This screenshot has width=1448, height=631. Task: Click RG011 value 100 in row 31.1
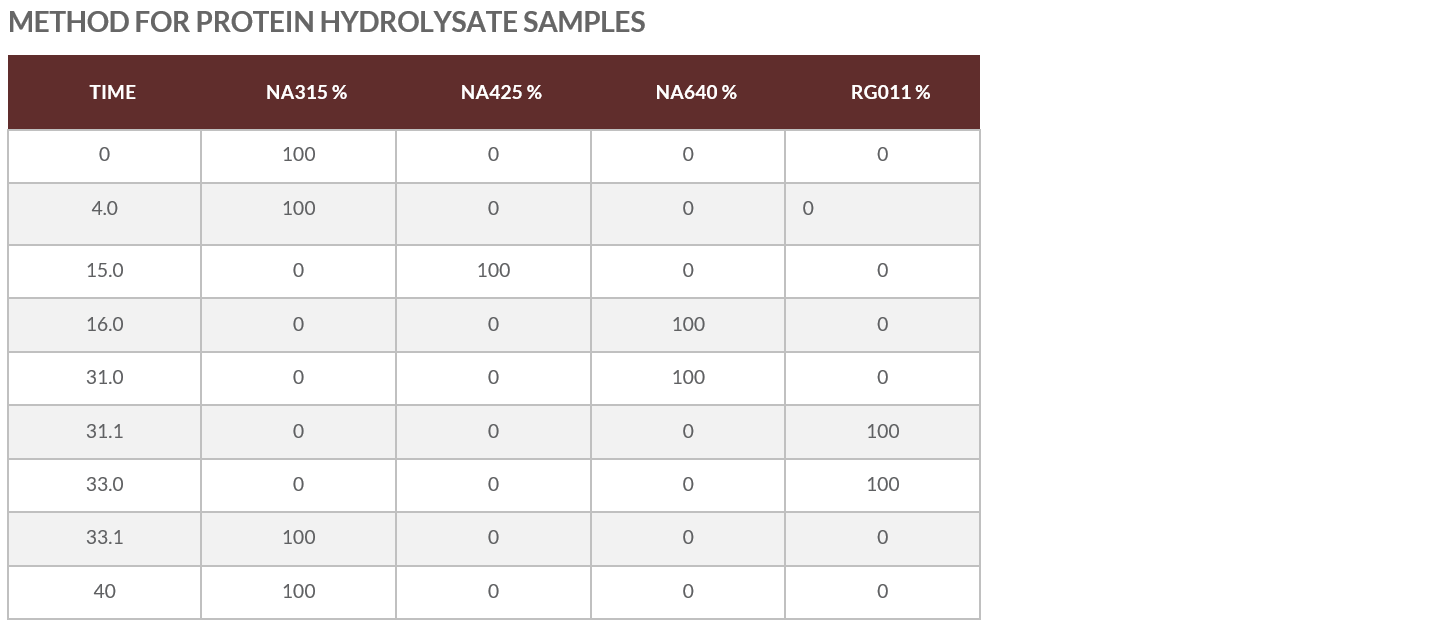coord(882,431)
